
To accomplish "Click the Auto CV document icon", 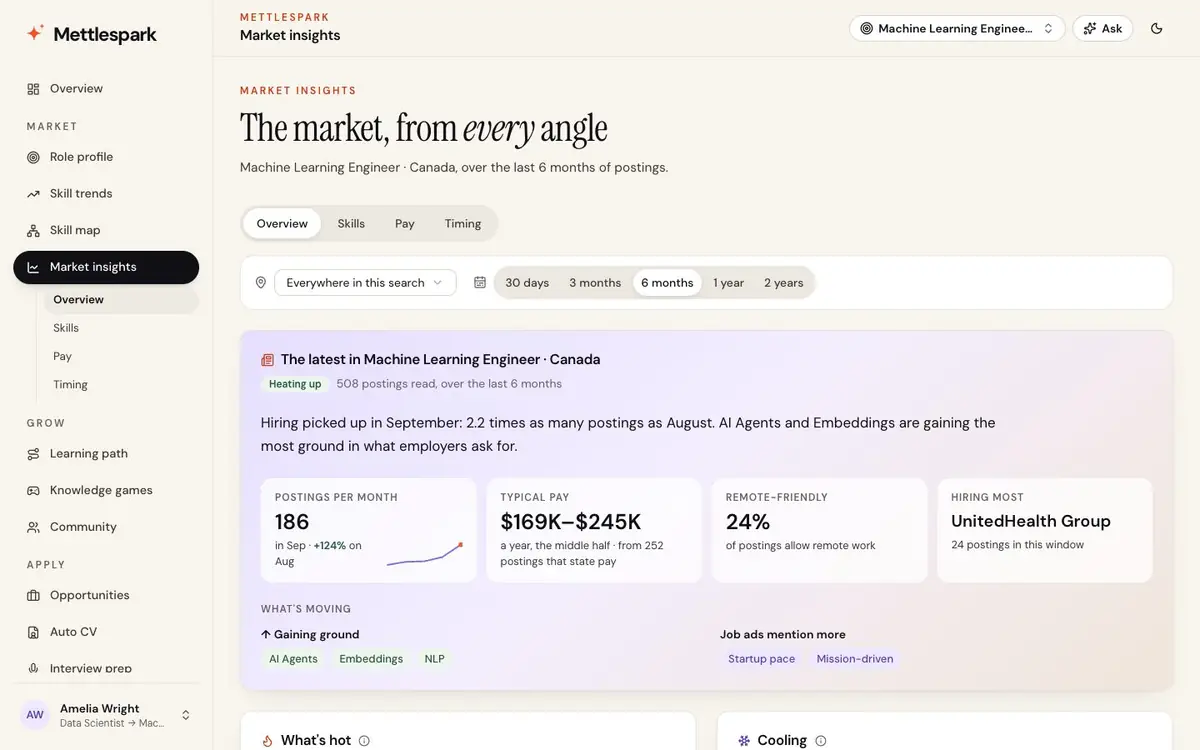I will [x=33, y=632].
